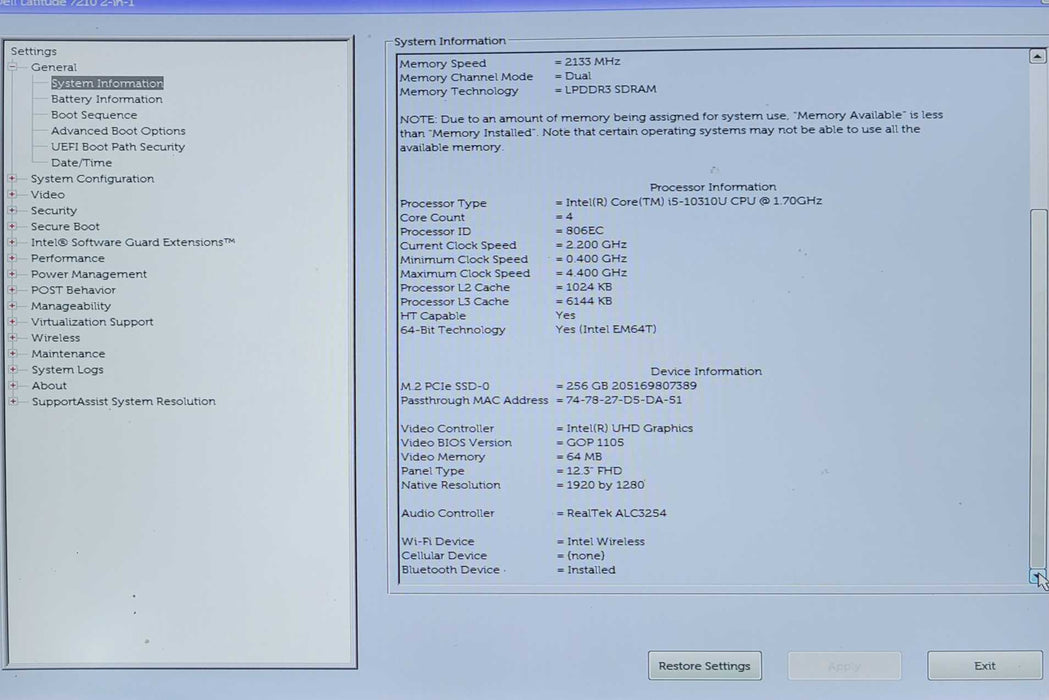Click the Wi-Fi Device Intel Wireless value
Screen dimensions: 1049x700
tap(605, 541)
